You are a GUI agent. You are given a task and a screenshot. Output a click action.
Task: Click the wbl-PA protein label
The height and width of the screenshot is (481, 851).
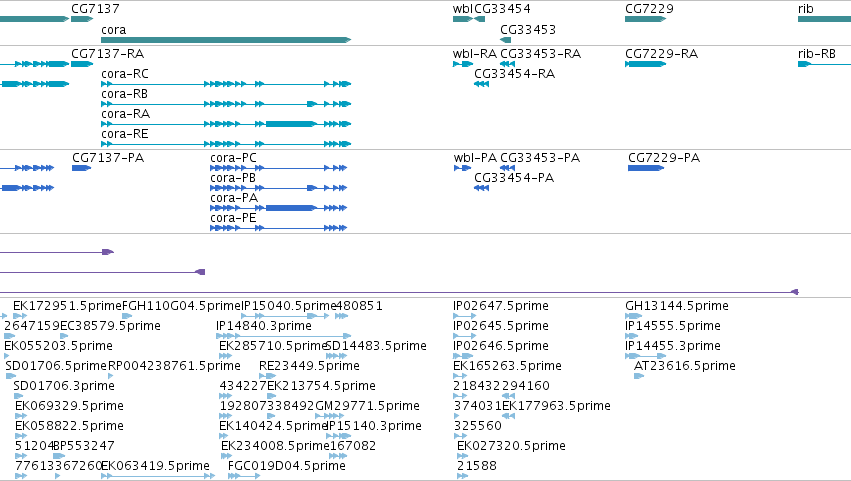click(475, 158)
